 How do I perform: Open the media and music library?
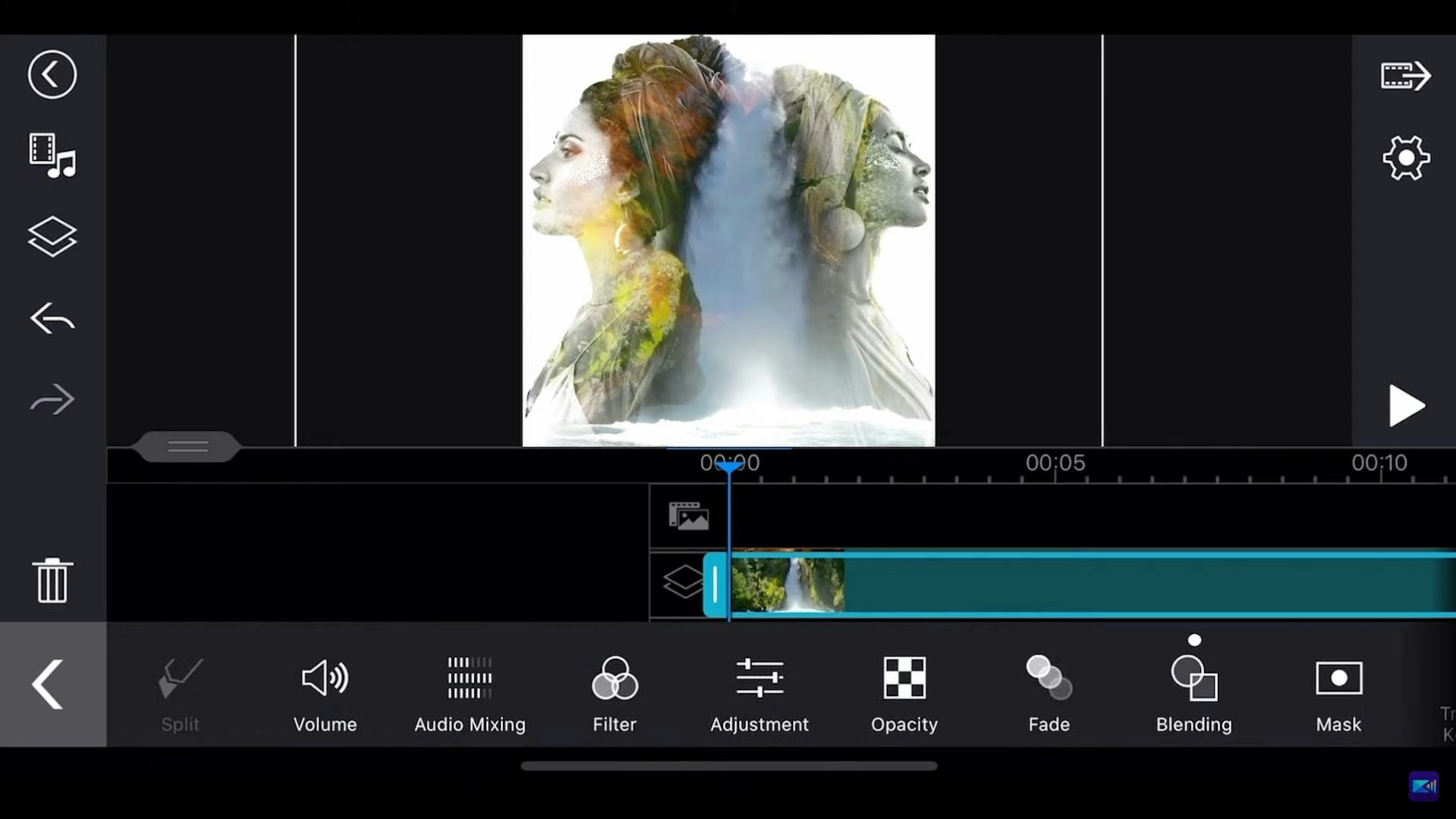click(x=52, y=156)
